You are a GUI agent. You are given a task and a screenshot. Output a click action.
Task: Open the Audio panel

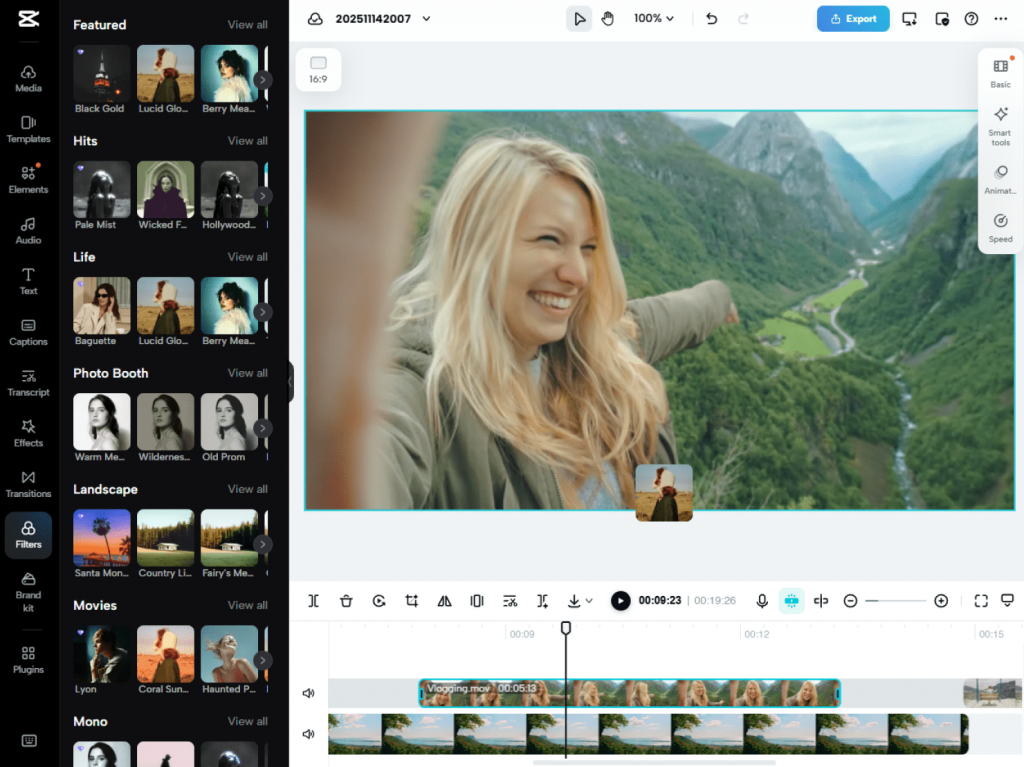pyautogui.click(x=28, y=231)
